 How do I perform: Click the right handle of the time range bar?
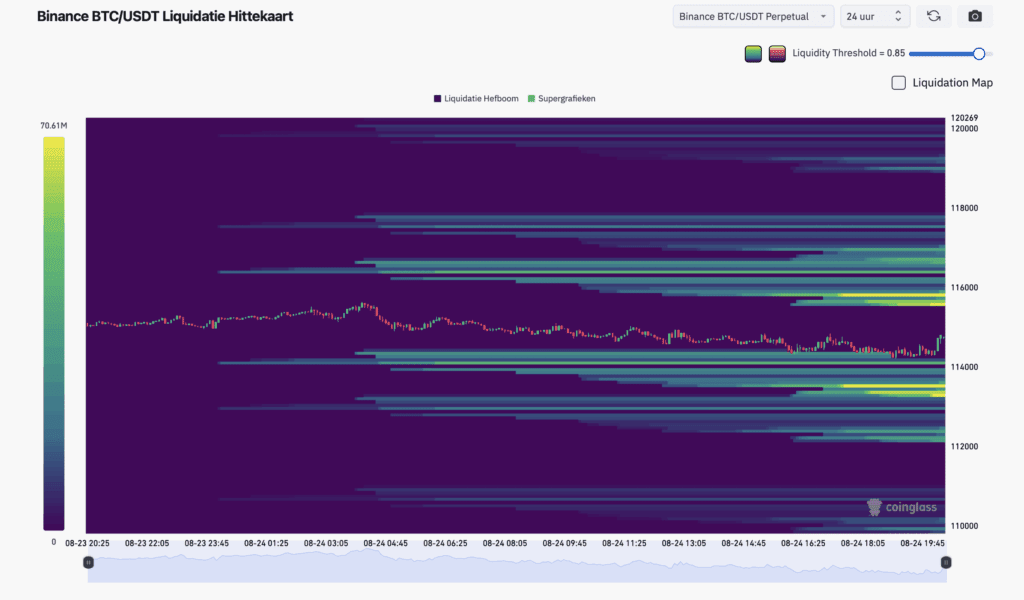[x=946, y=563]
